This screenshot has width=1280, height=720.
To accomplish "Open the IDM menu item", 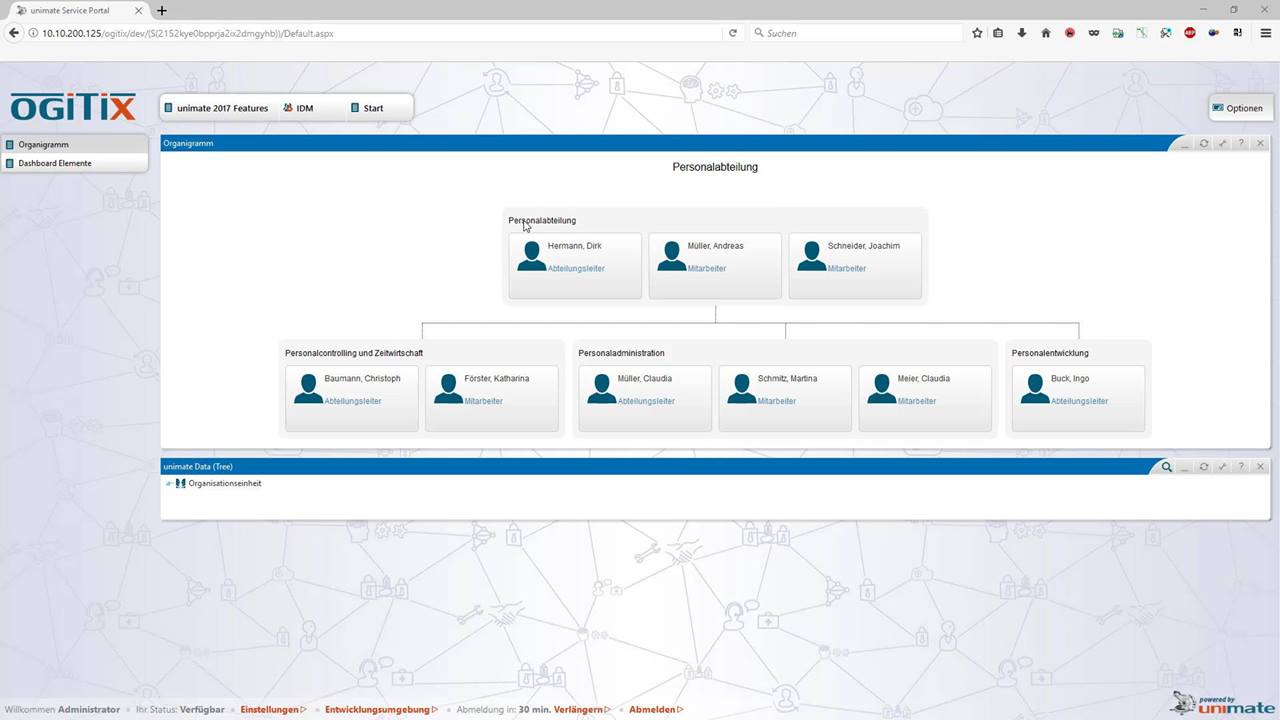I will (x=298, y=108).
